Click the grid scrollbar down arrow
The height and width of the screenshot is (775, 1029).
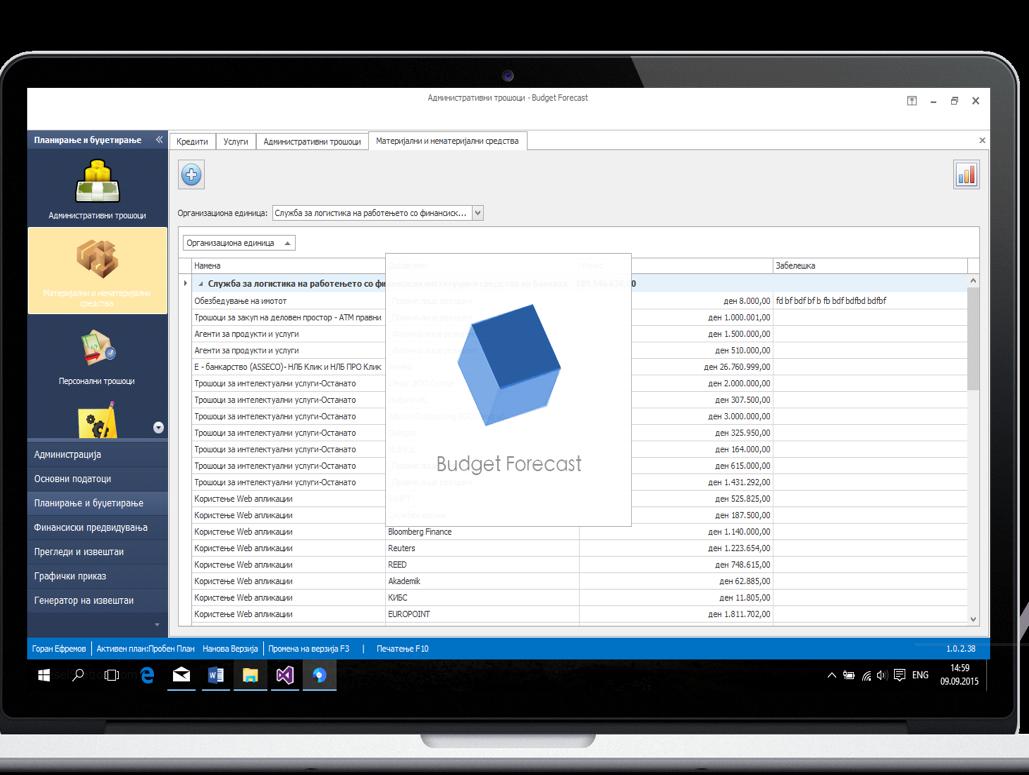tap(973, 619)
